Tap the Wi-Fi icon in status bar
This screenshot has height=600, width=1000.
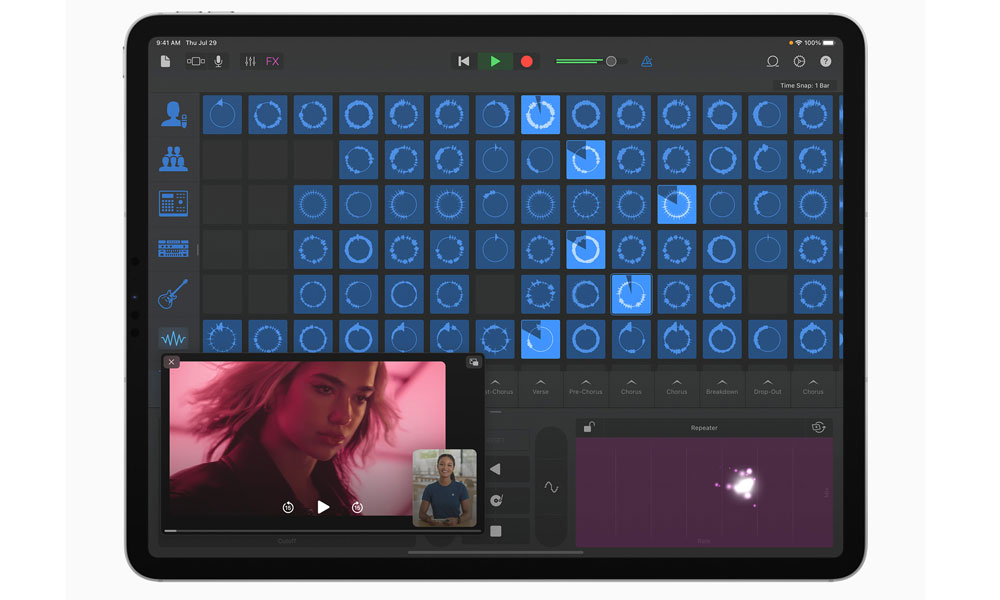pyautogui.click(x=798, y=43)
